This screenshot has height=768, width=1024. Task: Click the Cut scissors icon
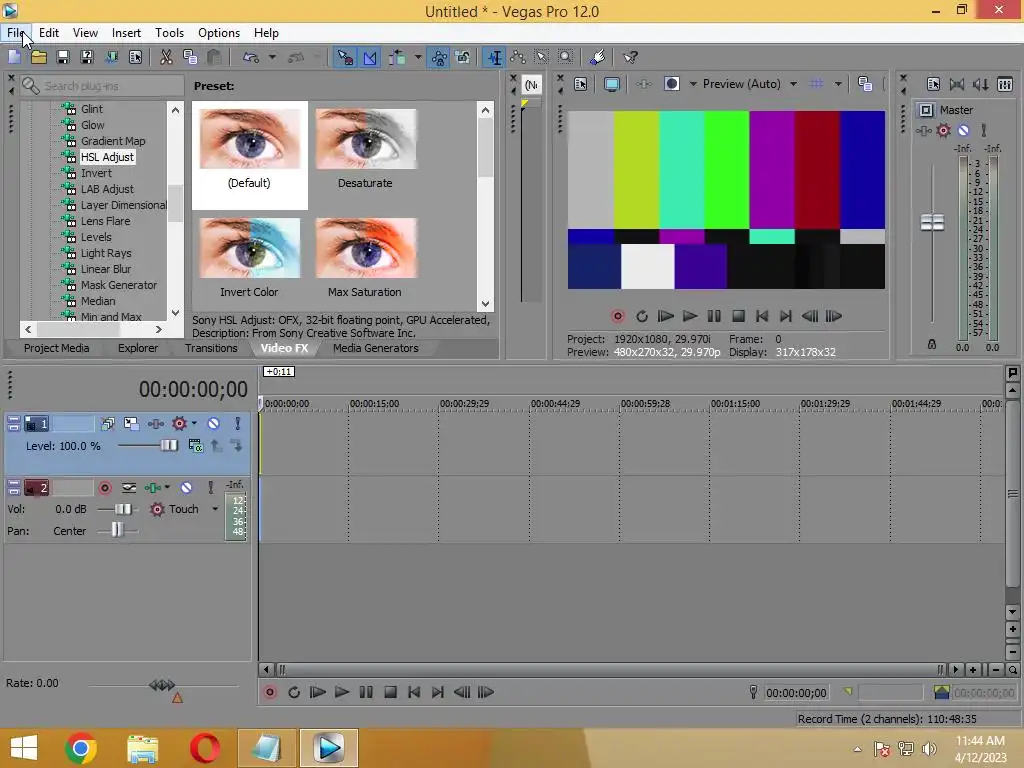166,57
